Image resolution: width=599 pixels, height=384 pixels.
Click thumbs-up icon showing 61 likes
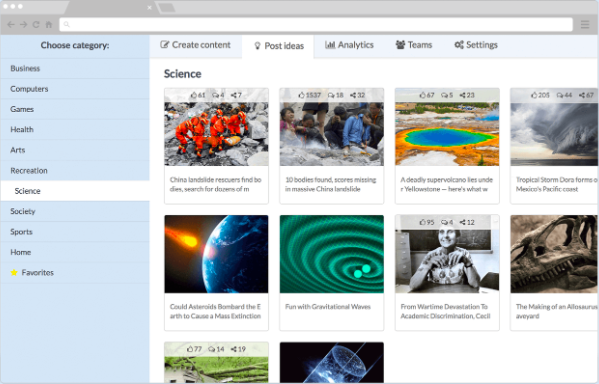(x=194, y=95)
